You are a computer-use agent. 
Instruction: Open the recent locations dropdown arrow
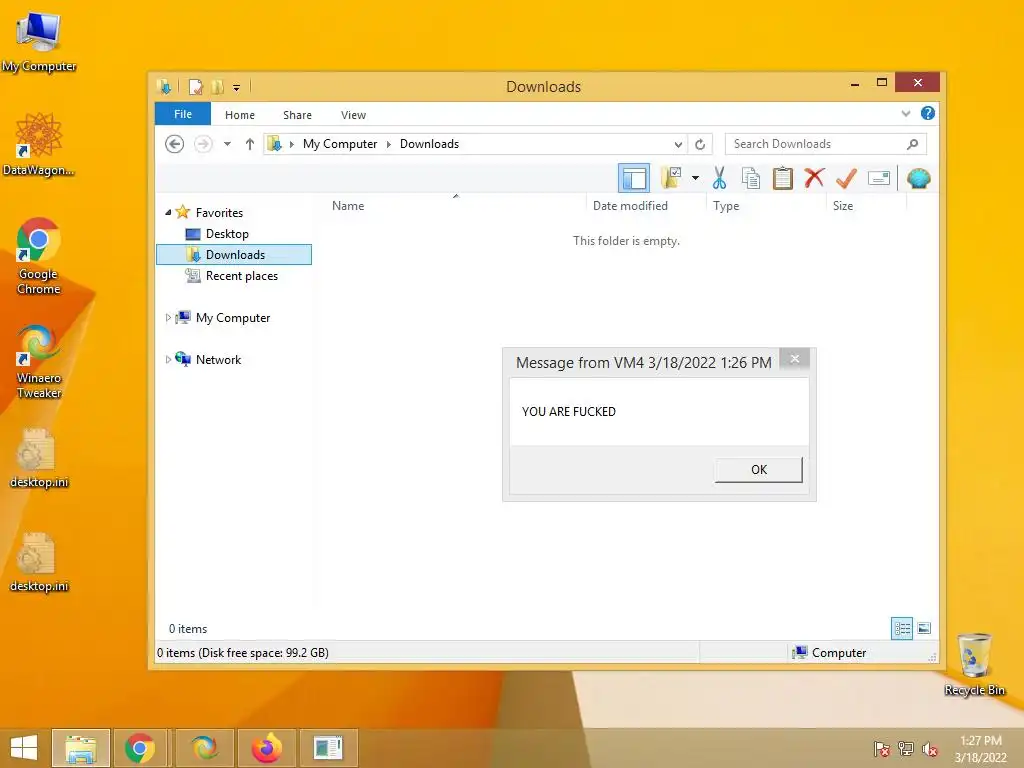coord(227,144)
